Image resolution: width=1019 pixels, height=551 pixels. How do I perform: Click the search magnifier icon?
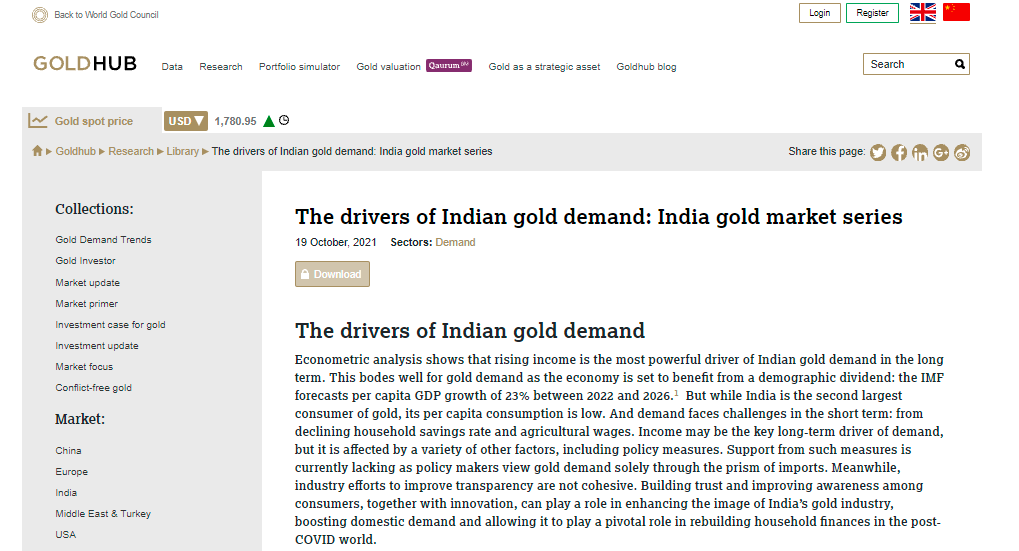960,64
